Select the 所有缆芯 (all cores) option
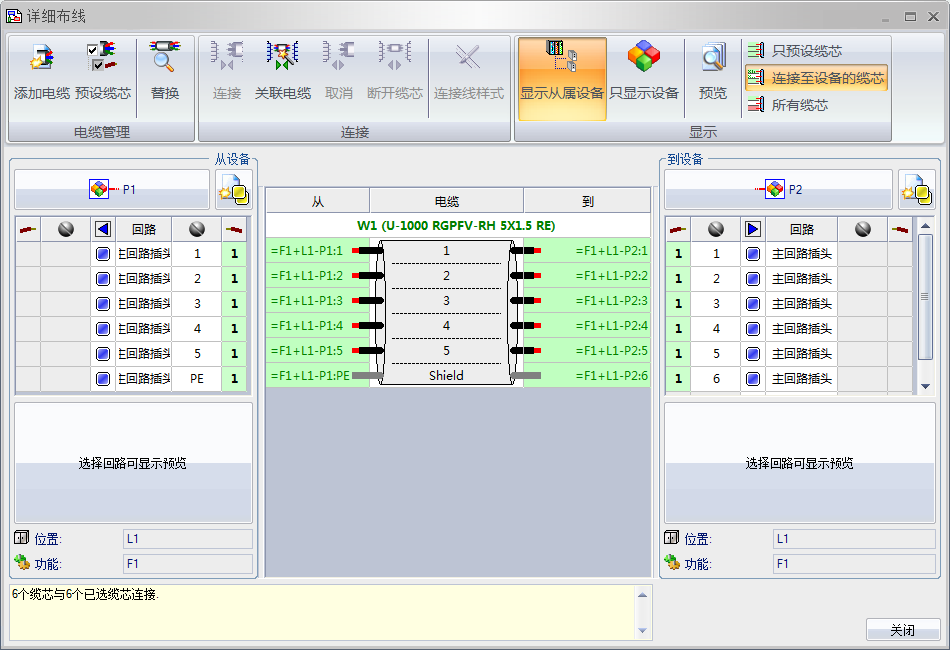Screen dimensions: 950x650 (x=799, y=105)
